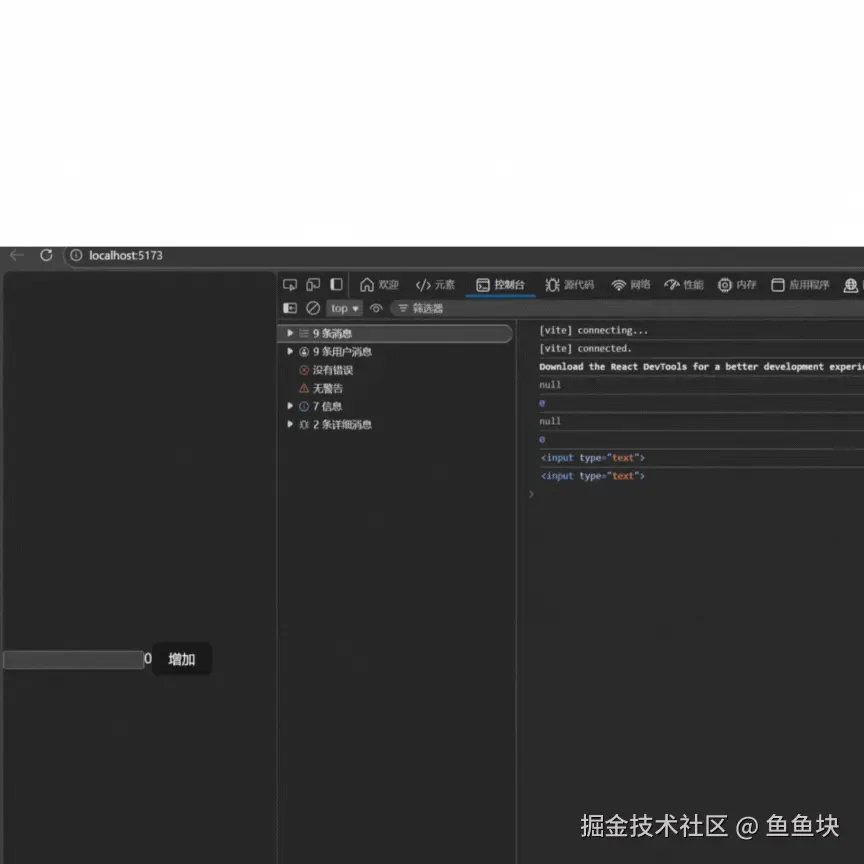The image size is (864, 864).
Task: Open the 欢迎 welcome tab
Action: tap(379, 285)
